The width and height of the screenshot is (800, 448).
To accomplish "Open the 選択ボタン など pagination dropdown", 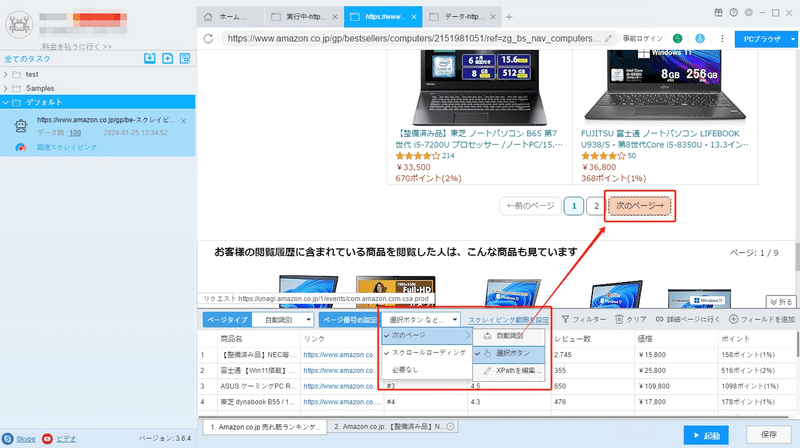I will click(421, 320).
